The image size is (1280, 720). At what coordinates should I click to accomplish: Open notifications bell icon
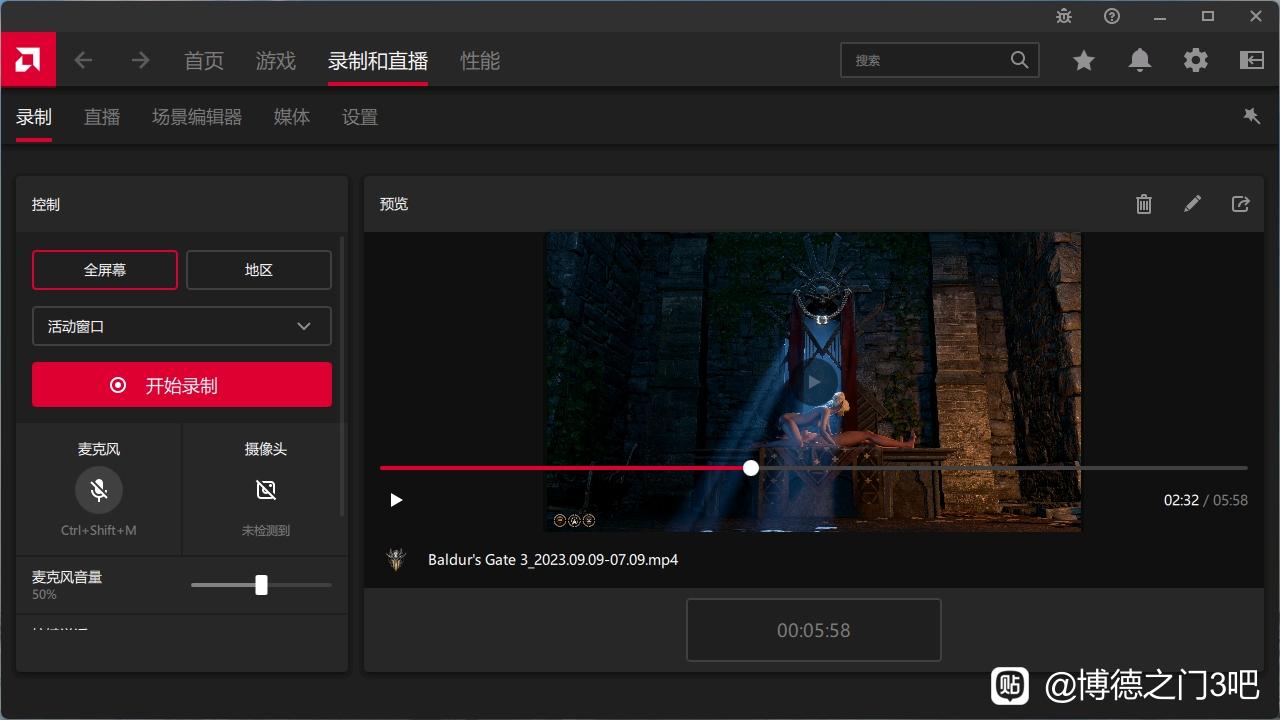1140,61
